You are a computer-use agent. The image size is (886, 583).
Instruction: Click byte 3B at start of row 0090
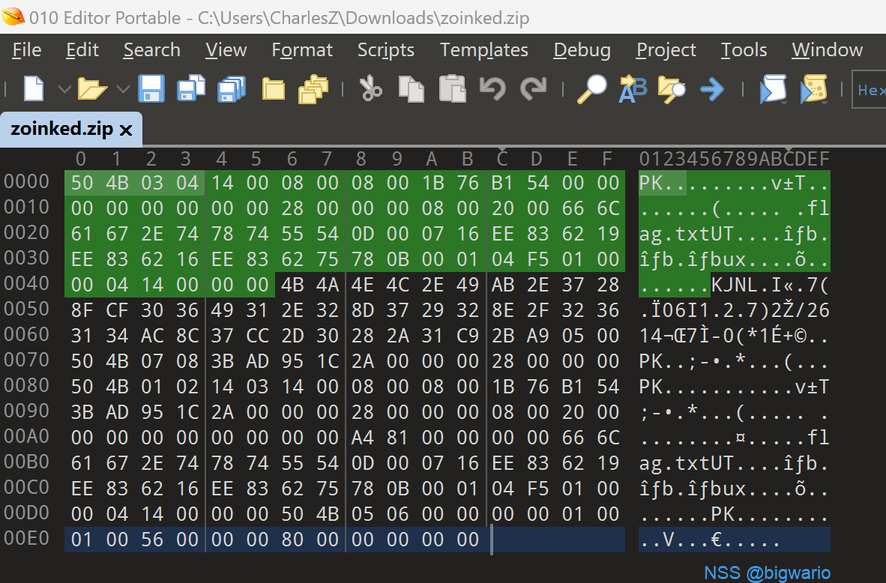click(x=82, y=412)
